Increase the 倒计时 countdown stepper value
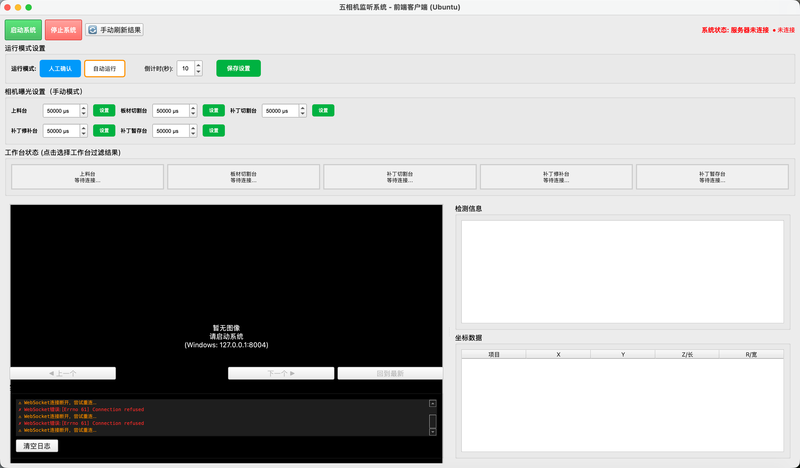The image size is (800, 468). (x=198, y=65)
